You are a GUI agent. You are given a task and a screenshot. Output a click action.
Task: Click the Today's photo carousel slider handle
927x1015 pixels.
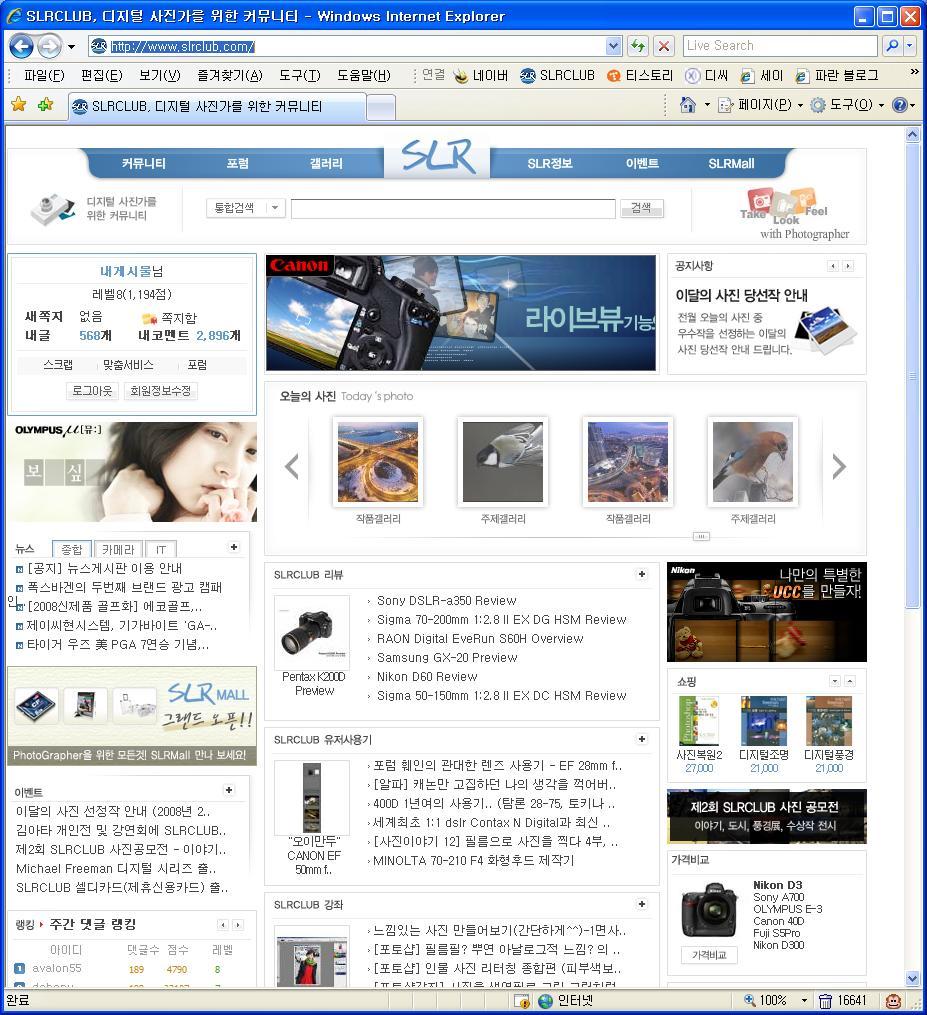(x=701, y=537)
